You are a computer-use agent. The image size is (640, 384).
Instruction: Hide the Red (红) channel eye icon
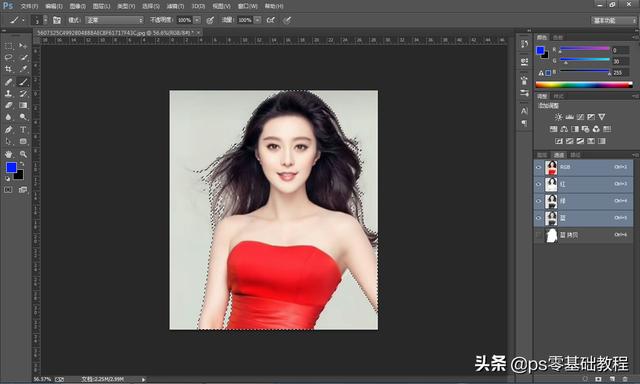(538, 184)
